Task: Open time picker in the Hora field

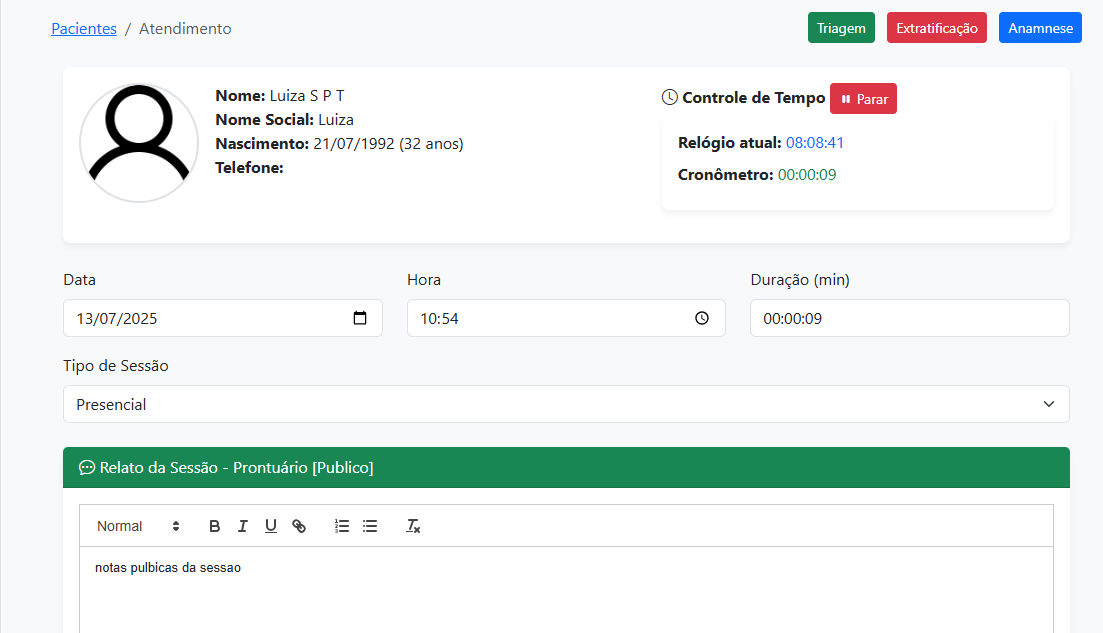Action: coord(702,318)
